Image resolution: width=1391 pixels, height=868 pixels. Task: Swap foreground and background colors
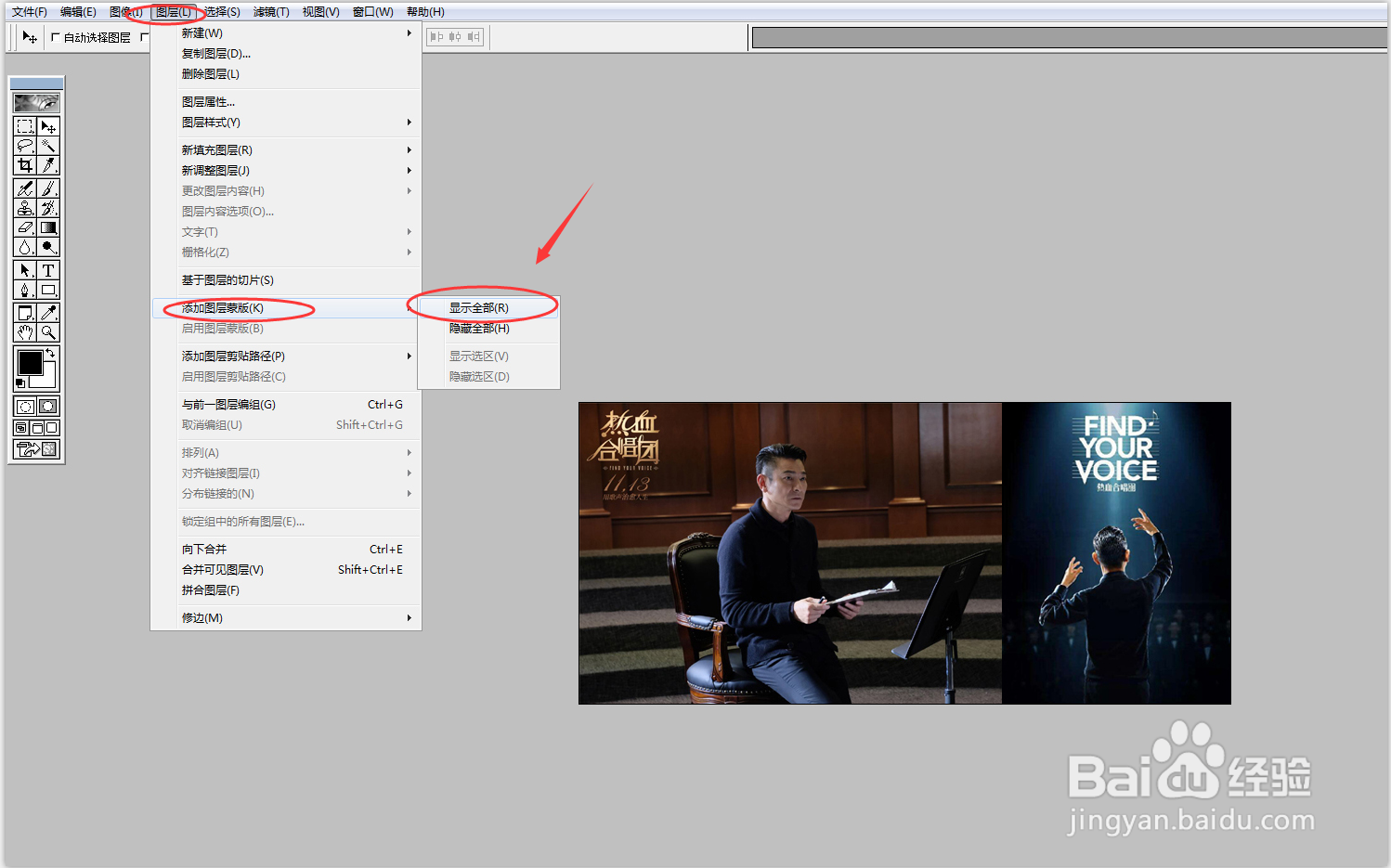coord(50,354)
